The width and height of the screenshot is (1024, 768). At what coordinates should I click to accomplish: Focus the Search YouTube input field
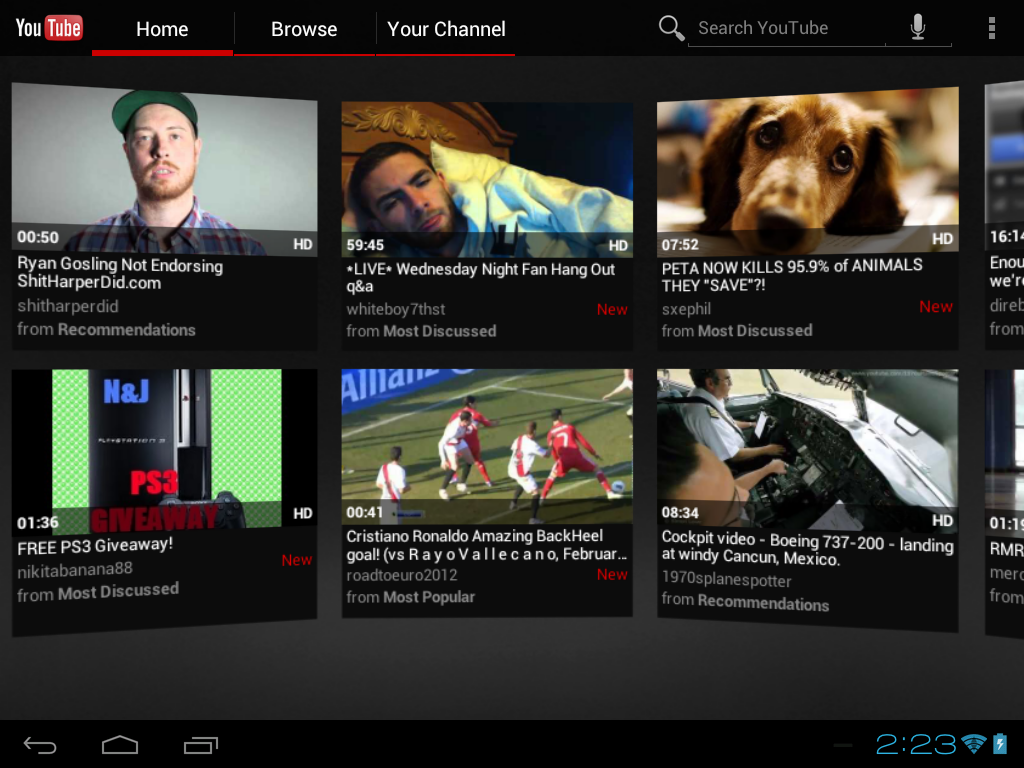(785, 28)
